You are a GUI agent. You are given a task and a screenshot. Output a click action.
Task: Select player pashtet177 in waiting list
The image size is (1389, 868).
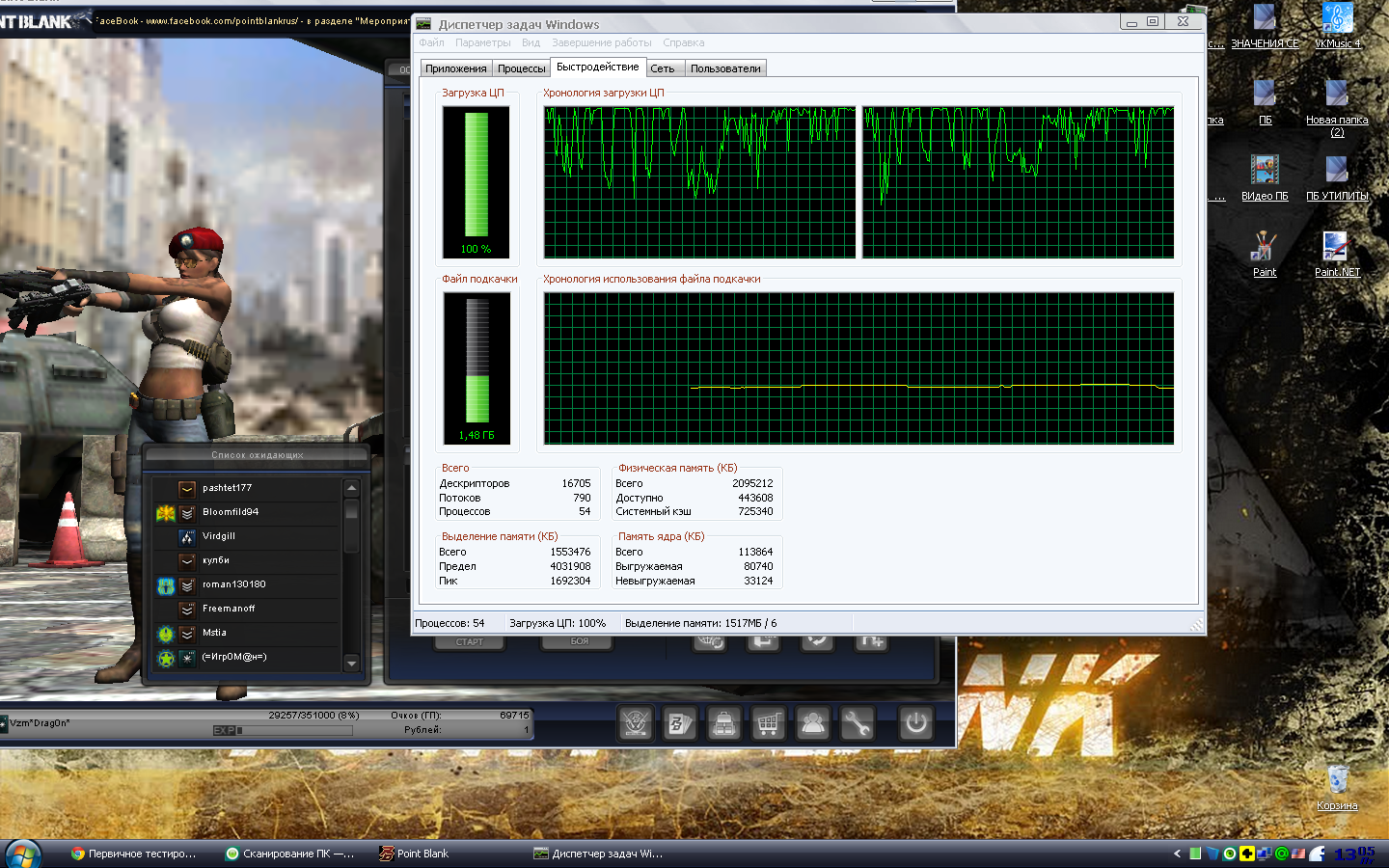pos(246,489)
